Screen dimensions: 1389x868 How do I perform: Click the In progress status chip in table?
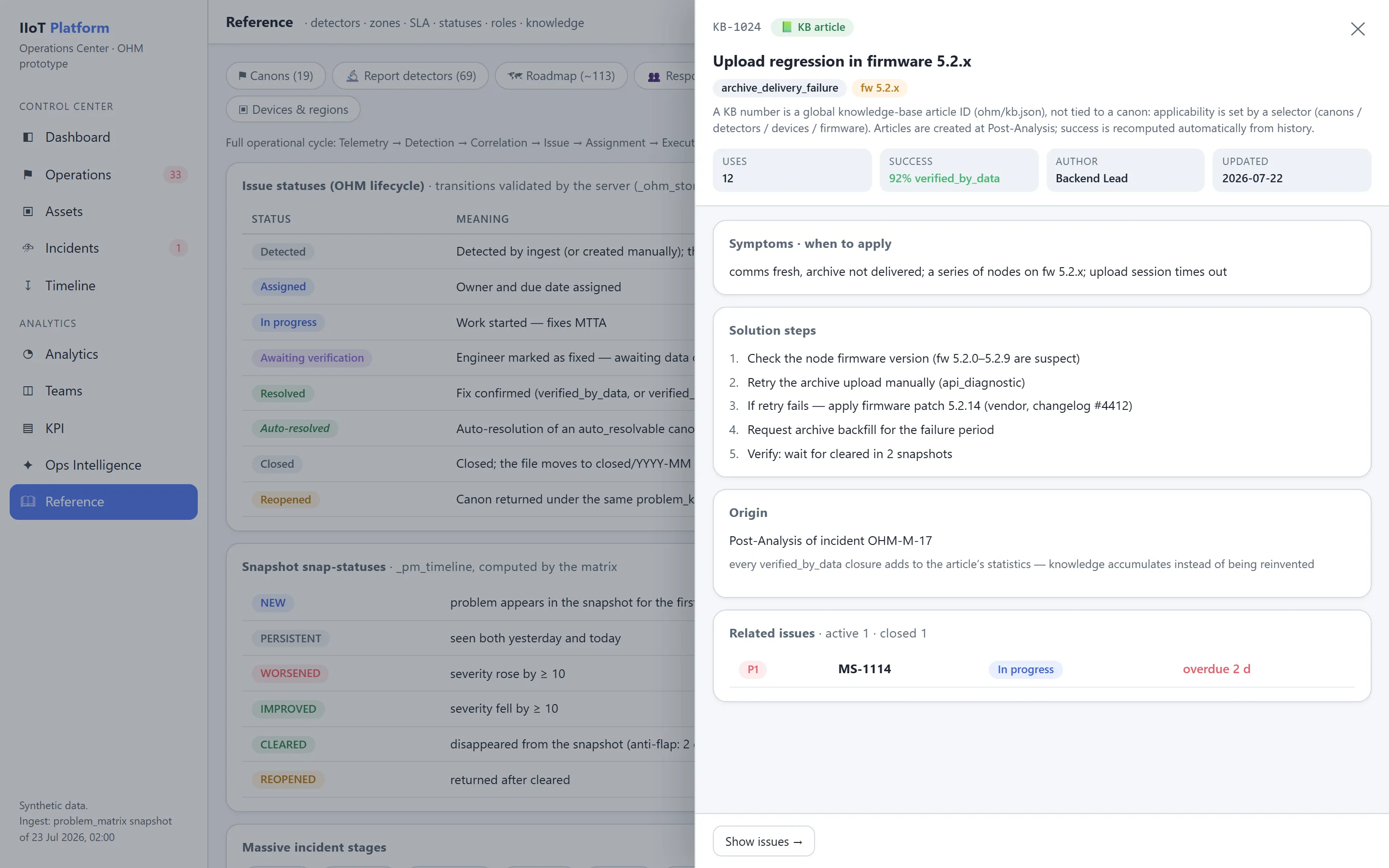288,322
